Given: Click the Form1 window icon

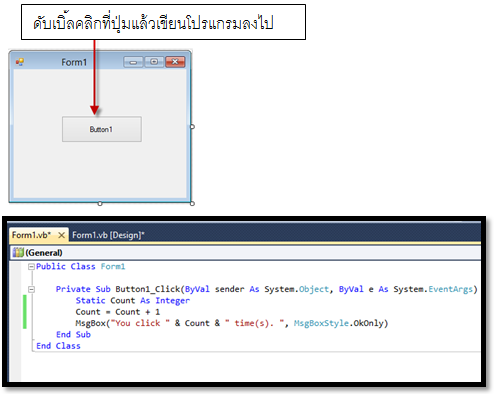Looking at the screenshot, I should pos(20,62).
